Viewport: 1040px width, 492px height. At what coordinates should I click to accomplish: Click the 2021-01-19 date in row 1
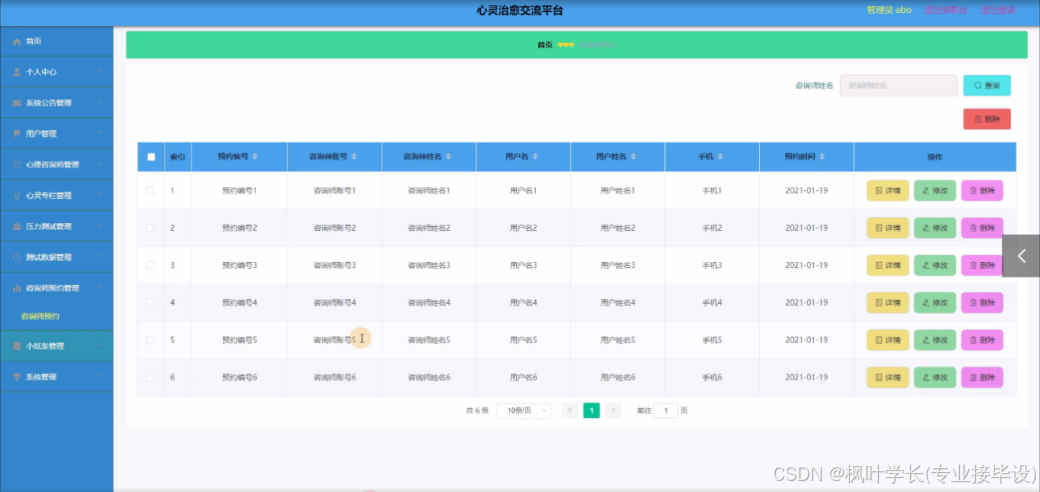pyautogui.click(x=807, y=190)
